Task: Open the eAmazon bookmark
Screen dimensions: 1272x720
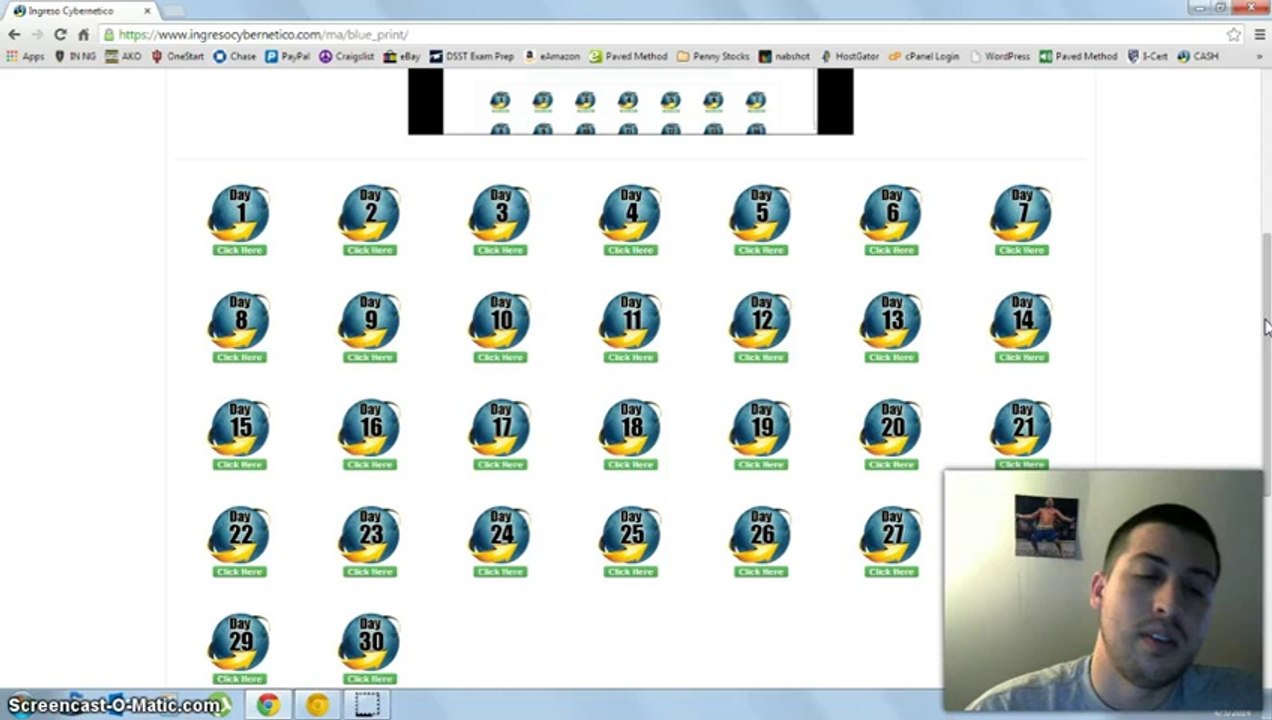Action: tap(552, 57)
